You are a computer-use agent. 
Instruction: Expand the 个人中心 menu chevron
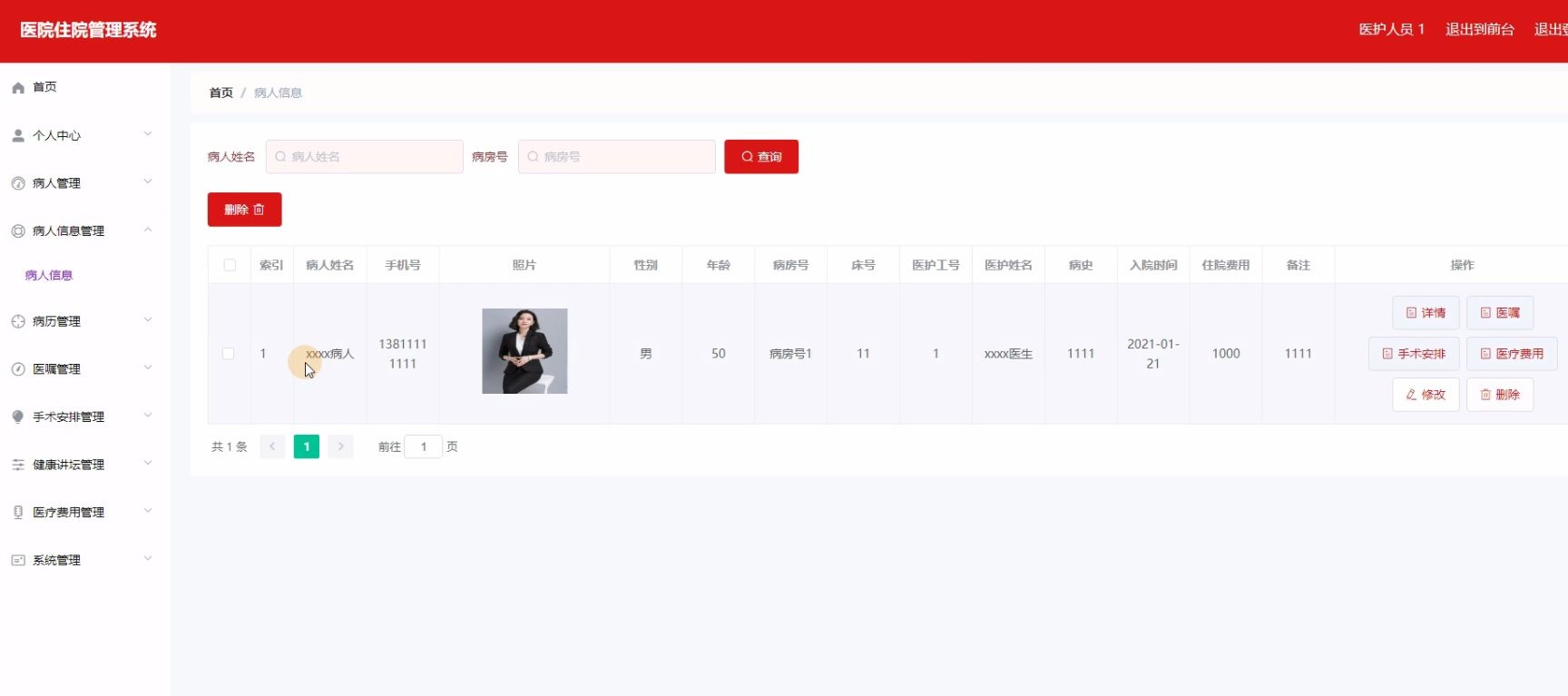point(148,134)
